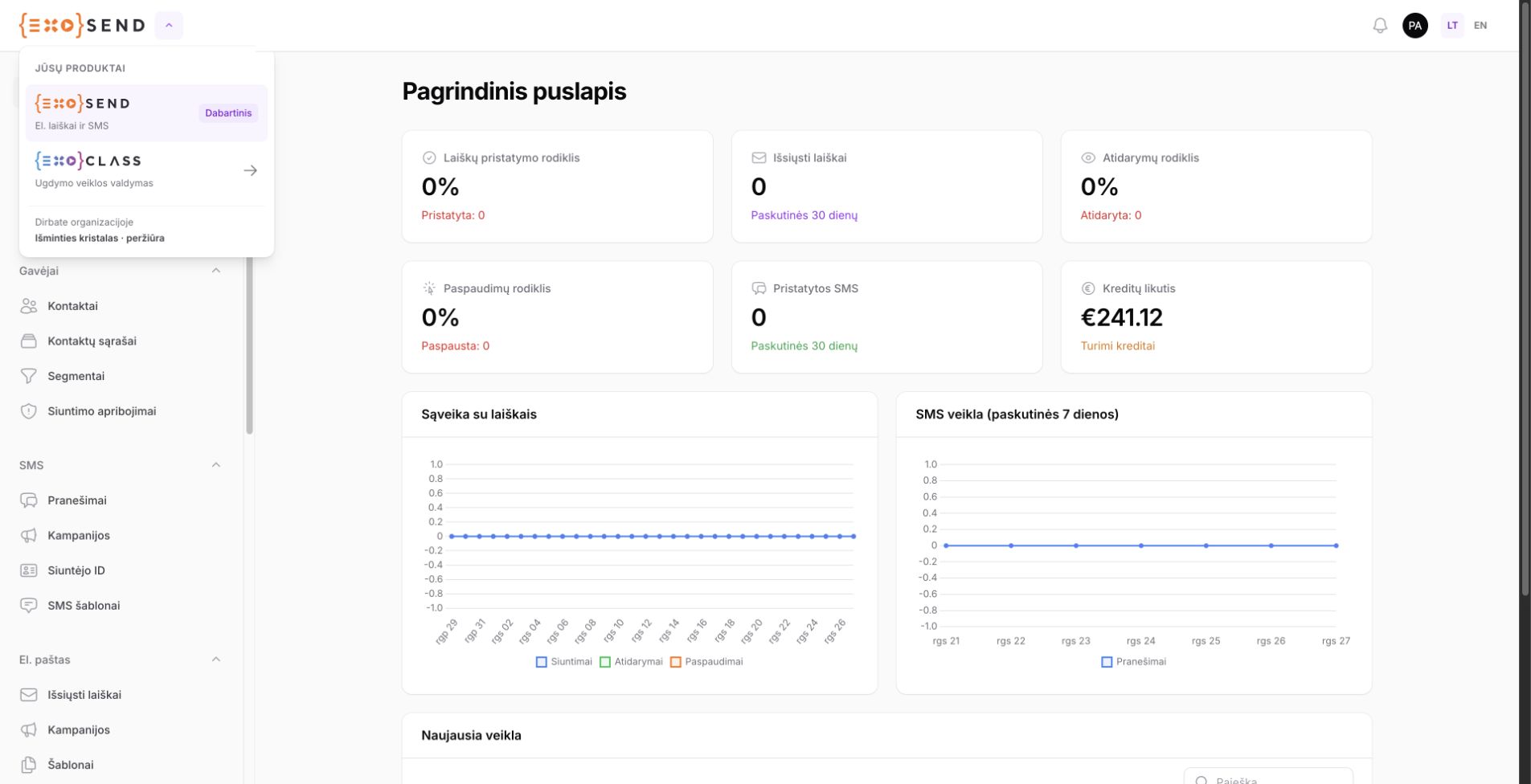The image size is (1531, 784).
Task: Click the arrow next to ExoClass product
Action: (251, 170)
